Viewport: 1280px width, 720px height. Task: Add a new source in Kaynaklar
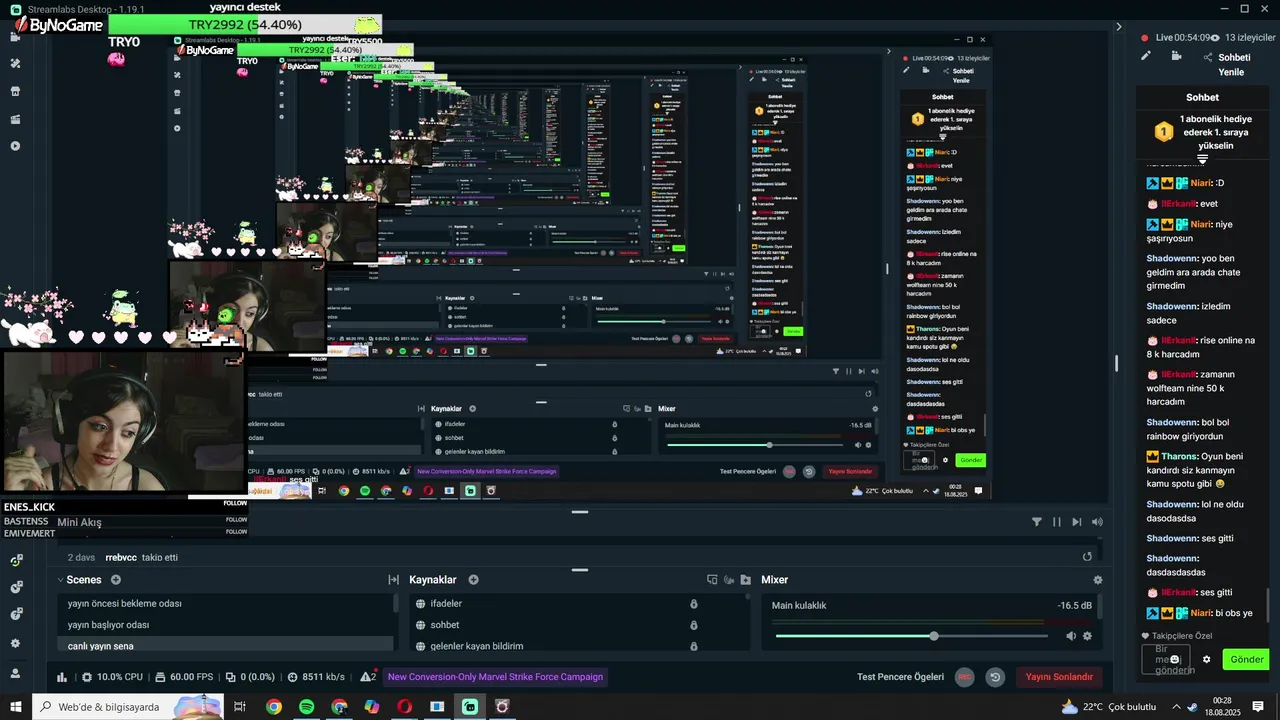click(473, 580)
